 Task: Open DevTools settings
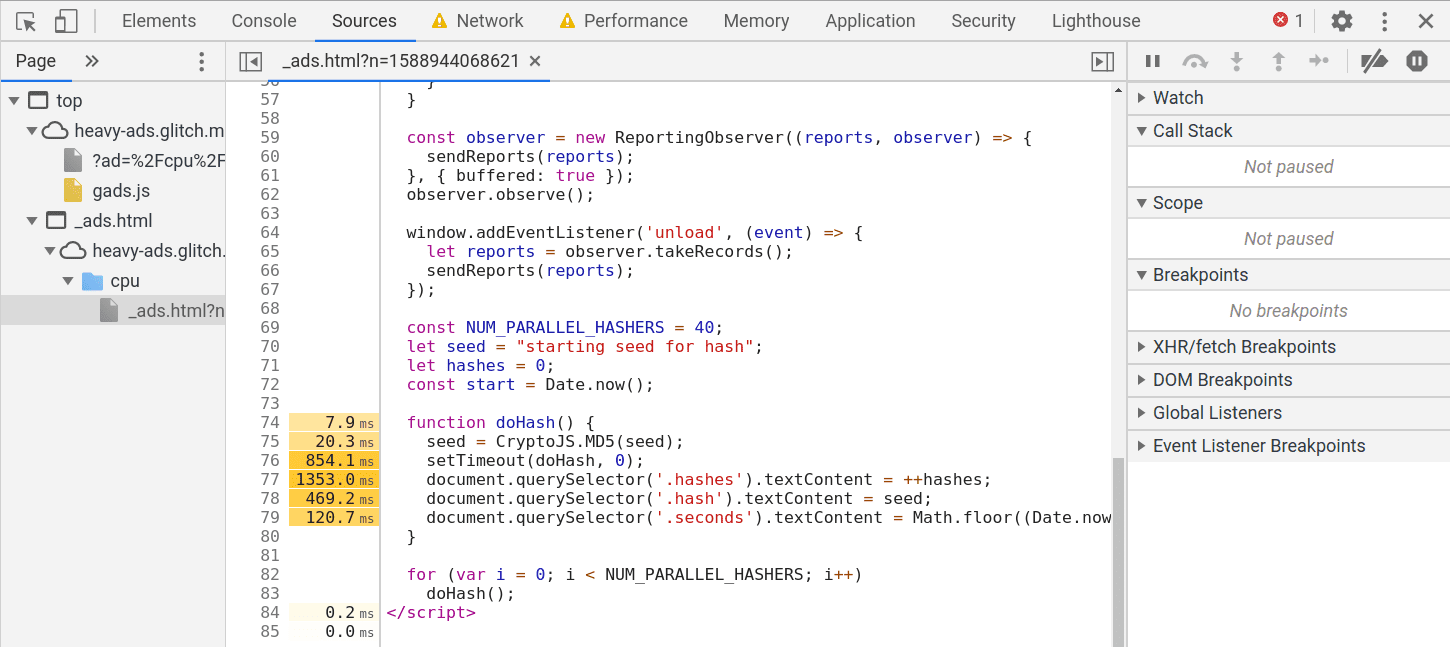1341,20
